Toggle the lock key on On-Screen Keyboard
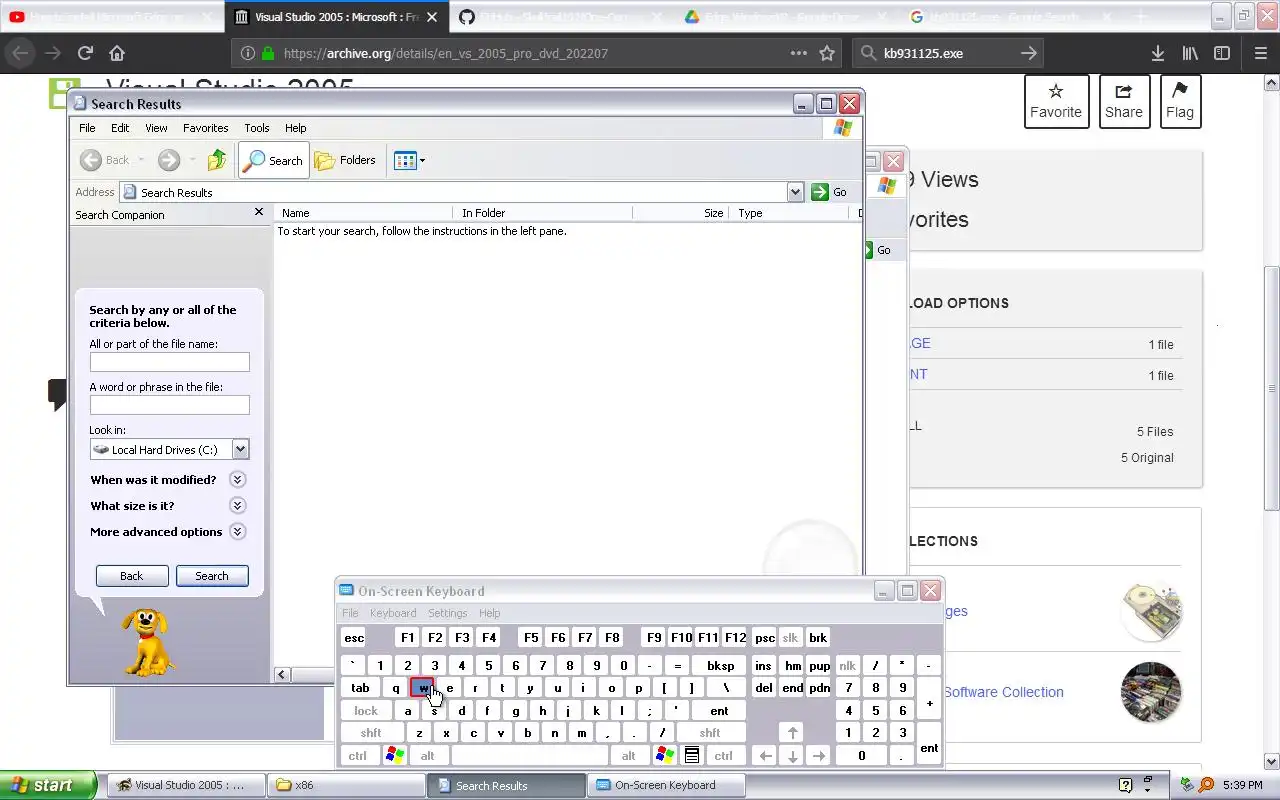Image resolution: width=1280 pixels, height=800 pixels. 366,711
